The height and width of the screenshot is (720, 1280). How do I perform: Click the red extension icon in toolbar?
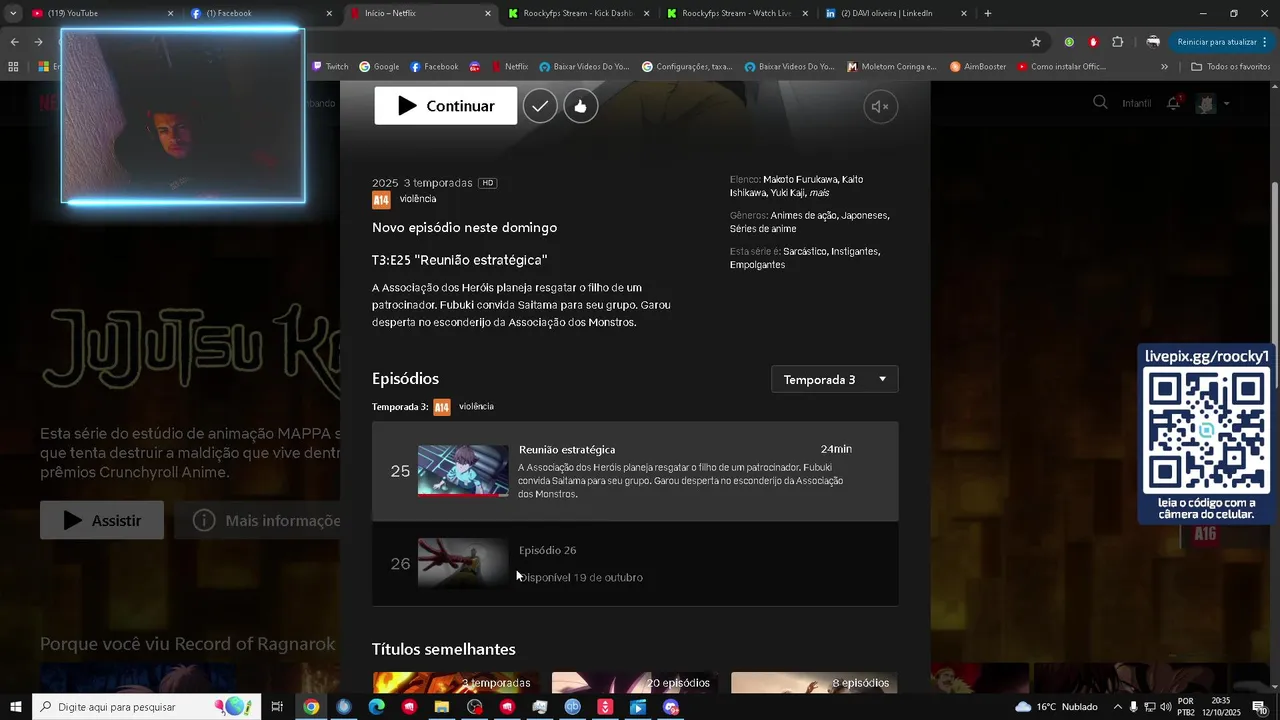[x=1093, y=42]
